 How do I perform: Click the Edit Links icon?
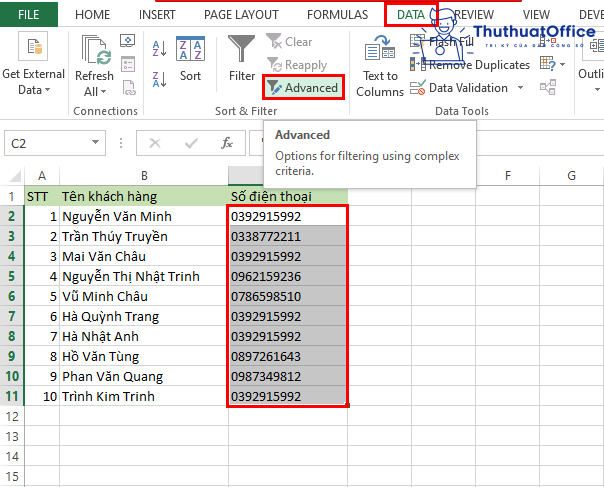[x=129, y=87]
